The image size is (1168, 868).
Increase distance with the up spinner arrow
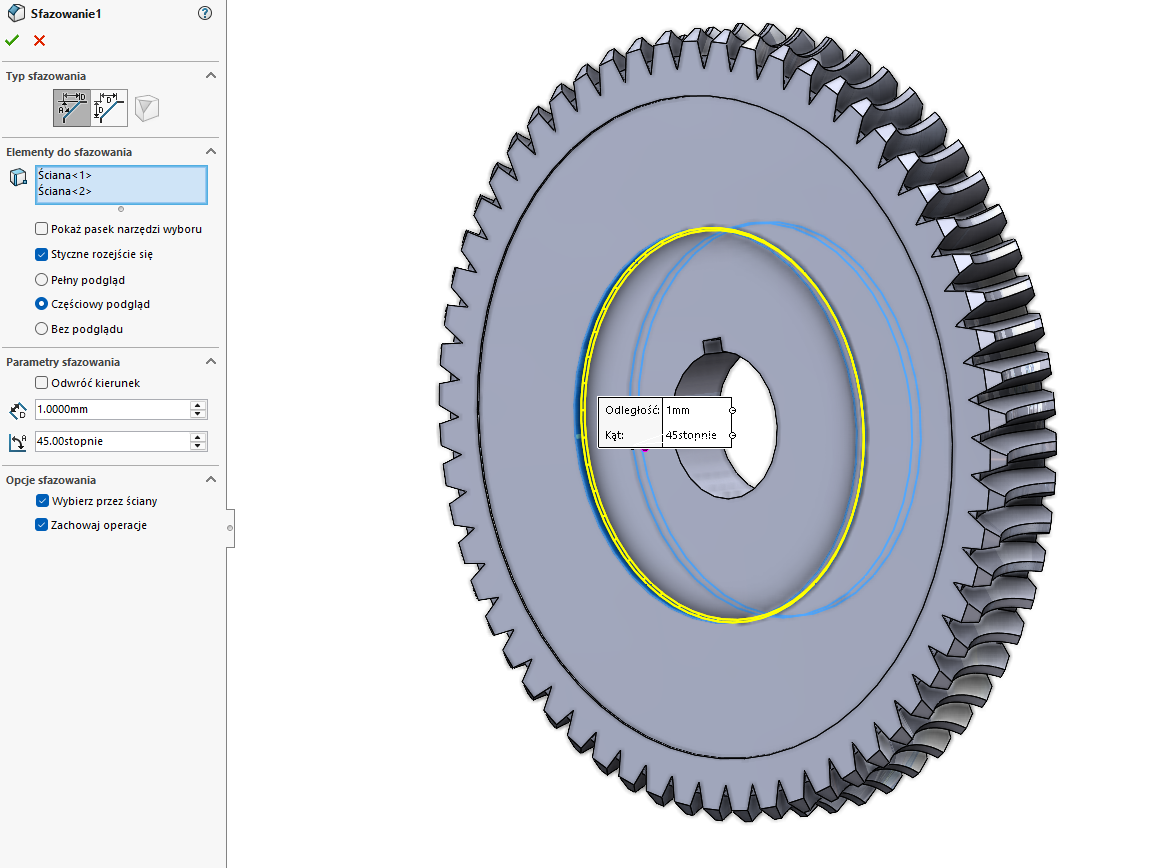(x=198, y=405)
